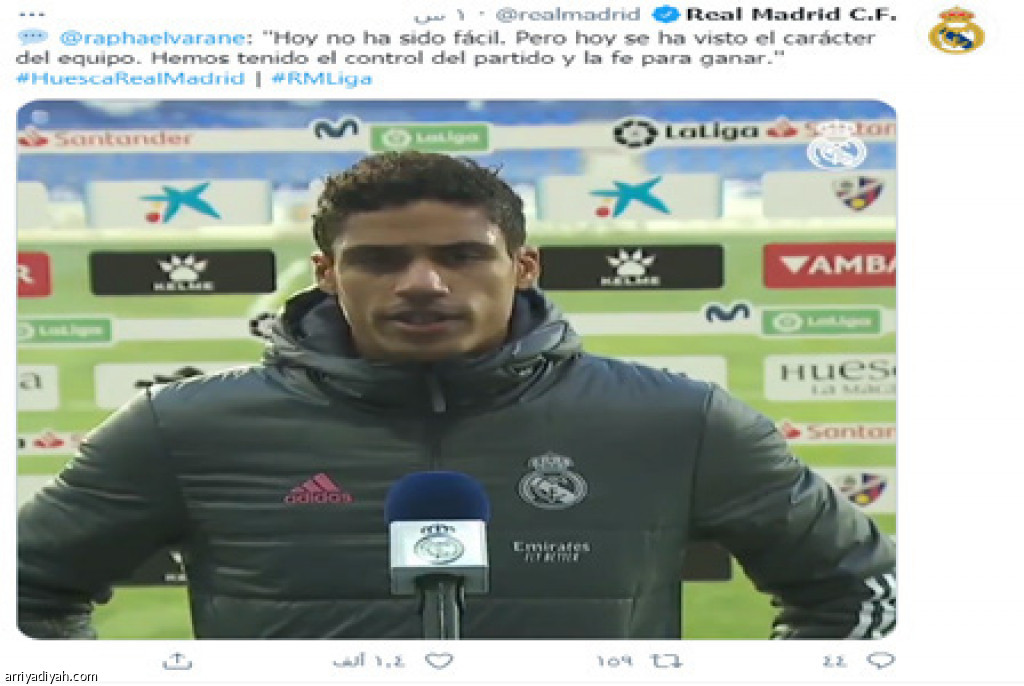This screenshot has height=686, width=1024.
Task: Click Real Madrid crest profile avatar
Action: 956,31
